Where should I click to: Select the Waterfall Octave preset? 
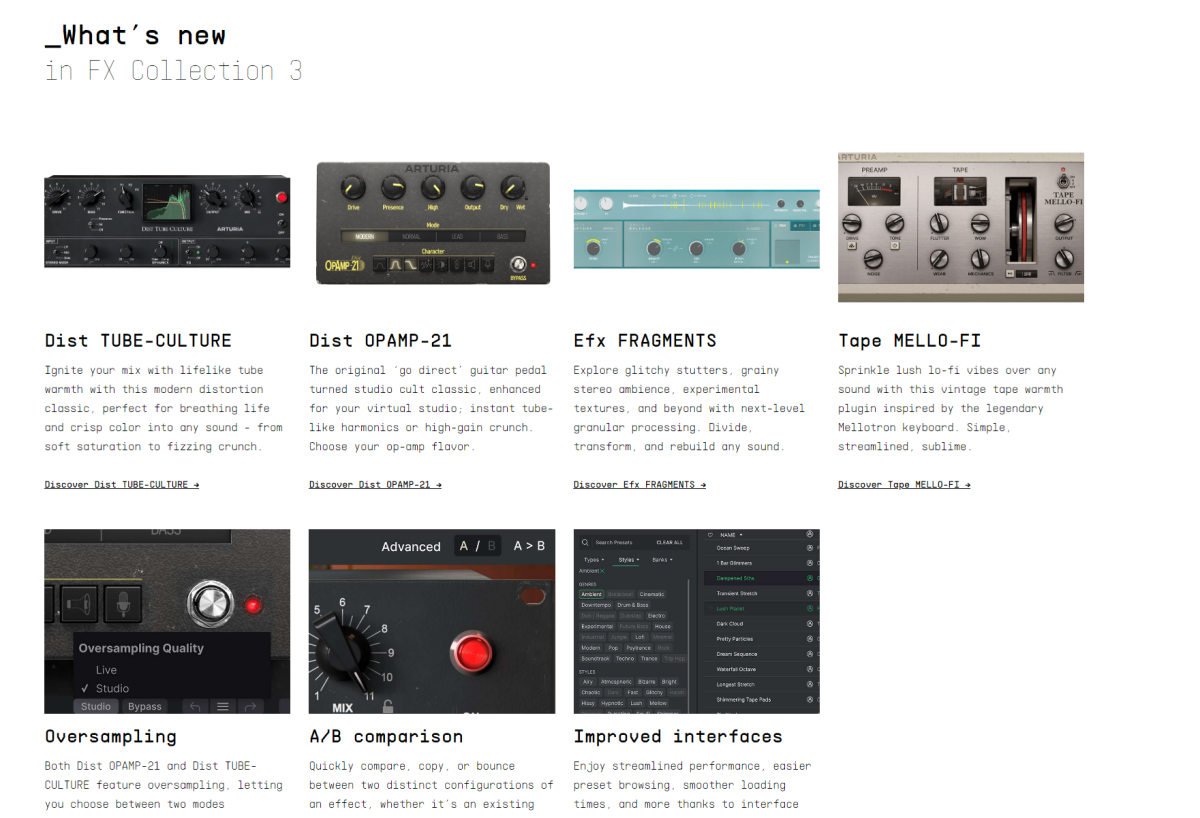coord(736,669)
